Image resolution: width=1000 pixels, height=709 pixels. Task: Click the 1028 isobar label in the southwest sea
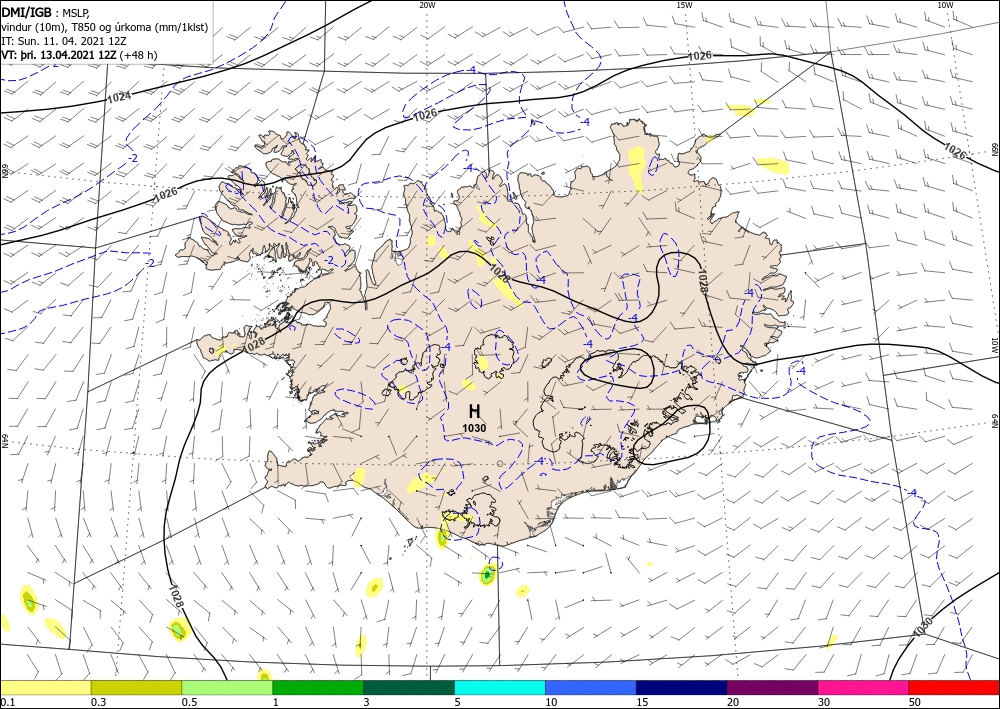(x=177, y=597)
